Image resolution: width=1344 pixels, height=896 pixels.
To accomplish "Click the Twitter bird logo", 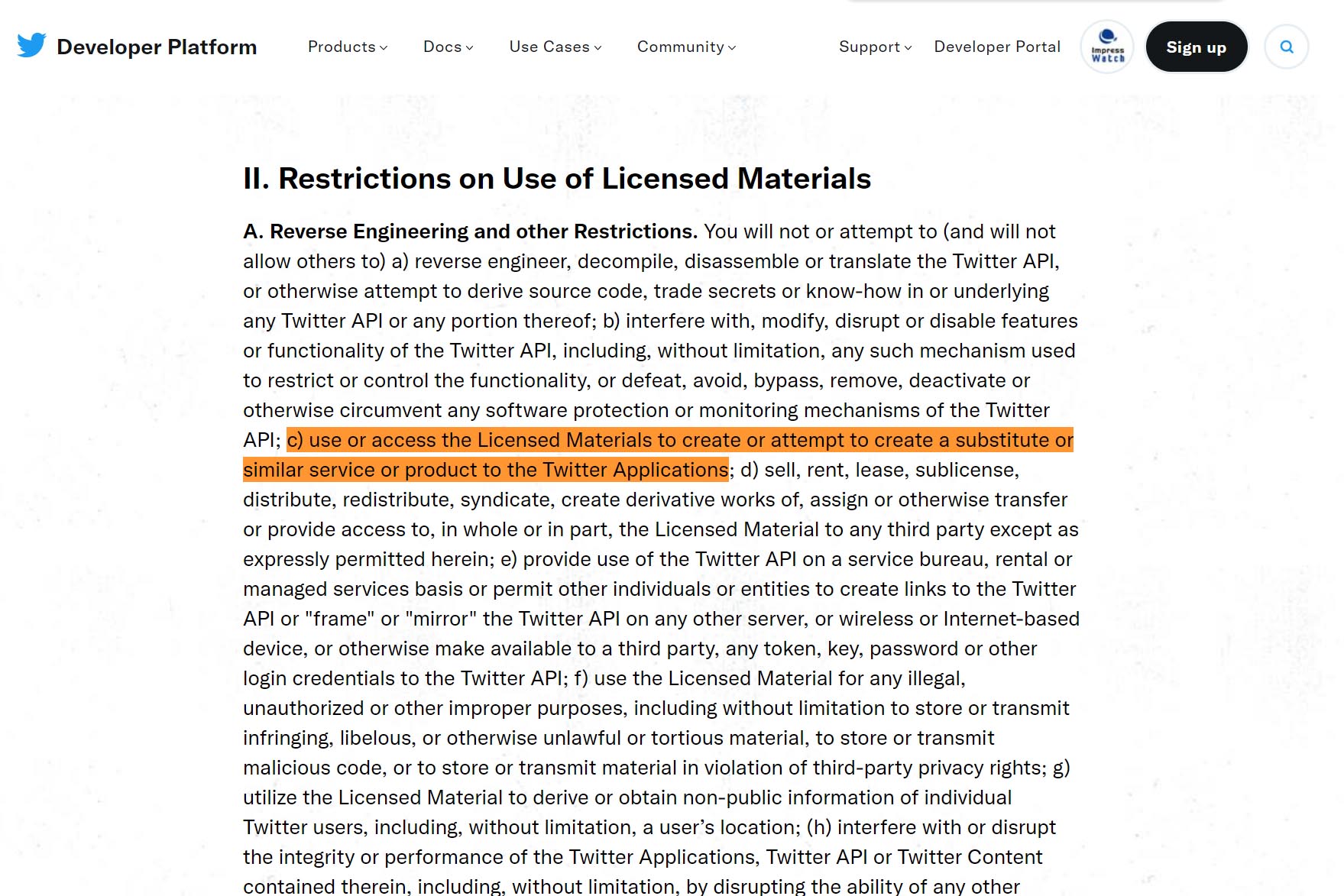I will pyautogui.click(x=31, y=46).
